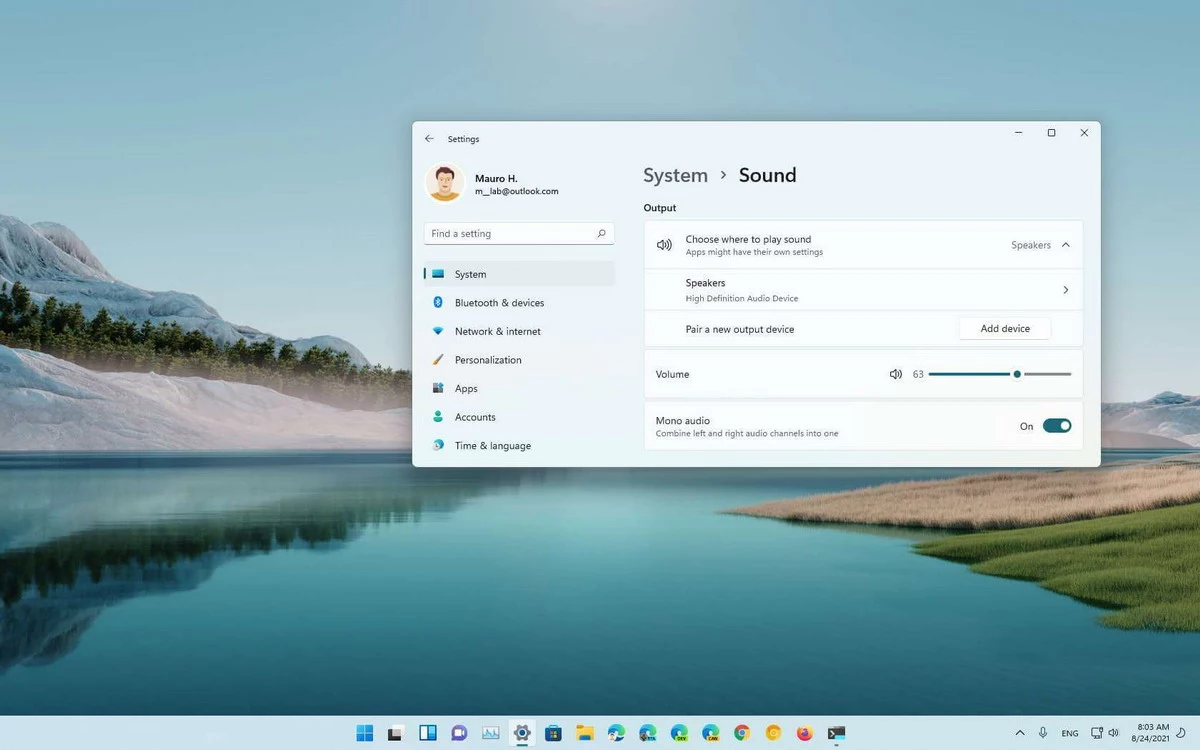Click the speaker icon next to Volume
The width and height of the screenshot is (1200, 750).
click(x=895, y=374)
